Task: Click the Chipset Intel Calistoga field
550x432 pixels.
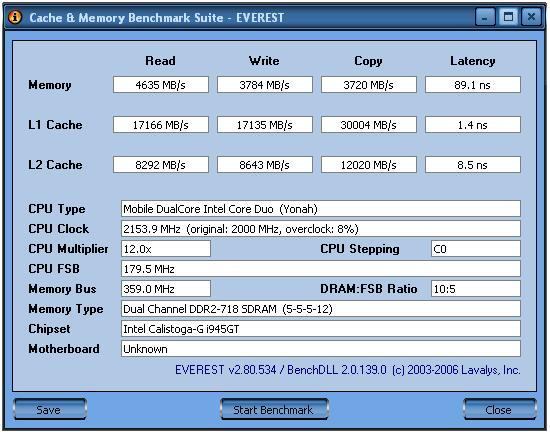Action: 321,329
